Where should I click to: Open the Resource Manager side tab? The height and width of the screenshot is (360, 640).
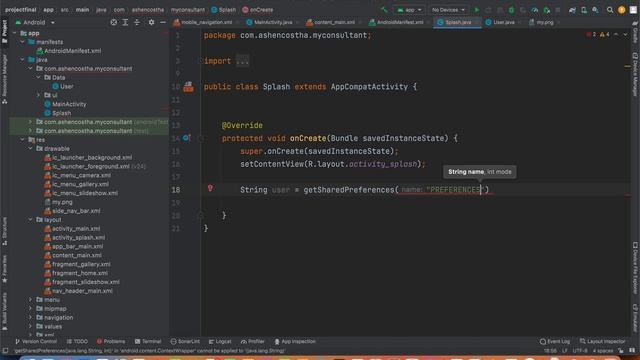point(4,79)
